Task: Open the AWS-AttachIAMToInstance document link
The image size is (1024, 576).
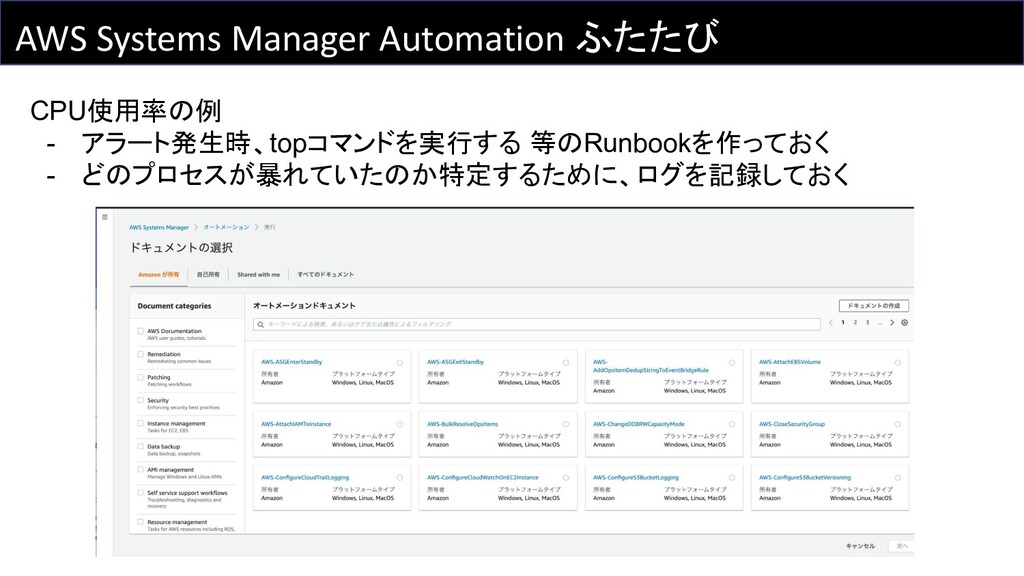Action: (x=296, y=424)
